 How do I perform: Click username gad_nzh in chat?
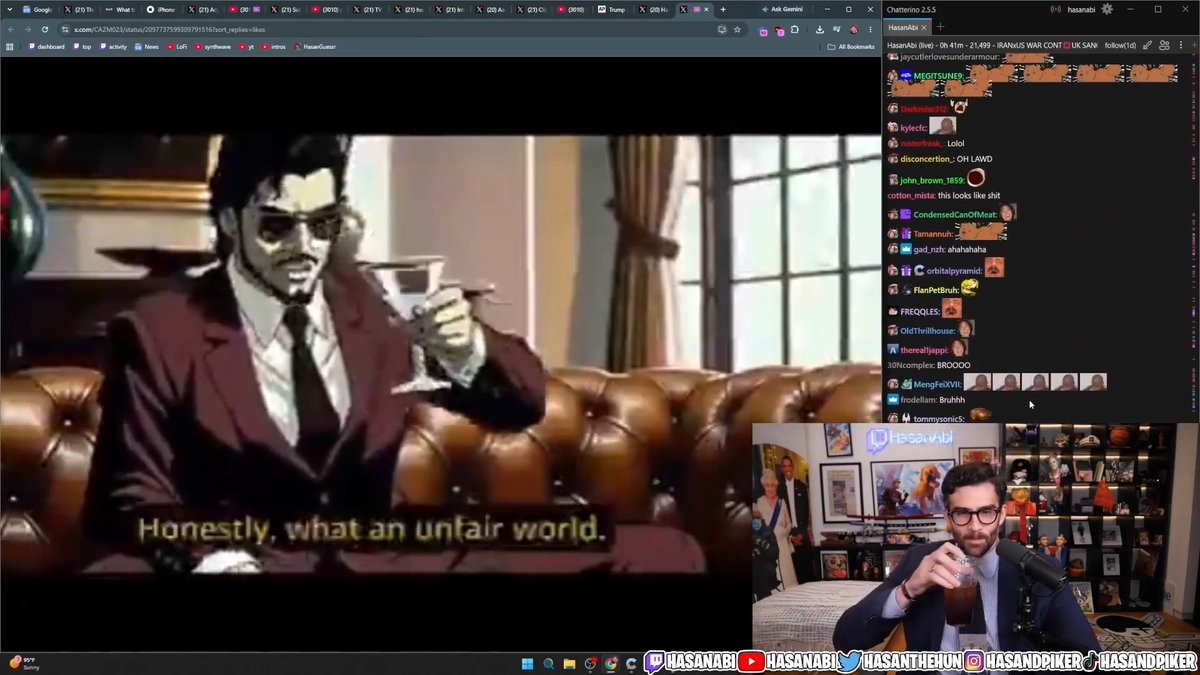[x=929, y=249]
